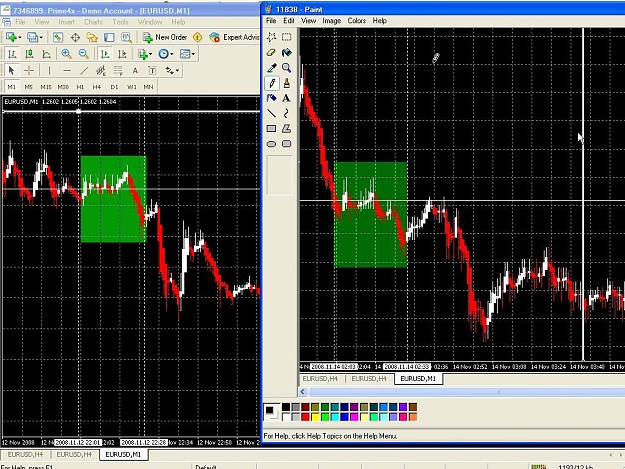Click the New Order button
The width and height of the screenshot is (625, 469).
coord(165,37)
